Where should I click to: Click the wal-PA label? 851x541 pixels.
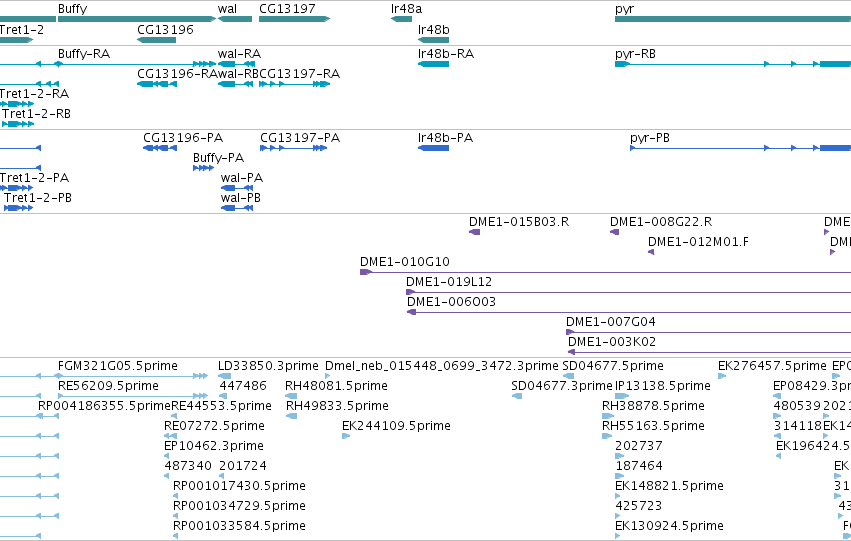pyautogui.click(x=242, y=178)
